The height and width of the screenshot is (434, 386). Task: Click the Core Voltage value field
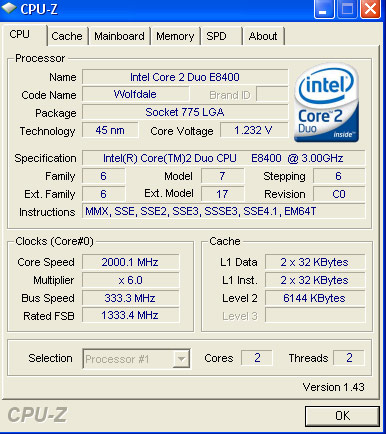coord(254,130)
